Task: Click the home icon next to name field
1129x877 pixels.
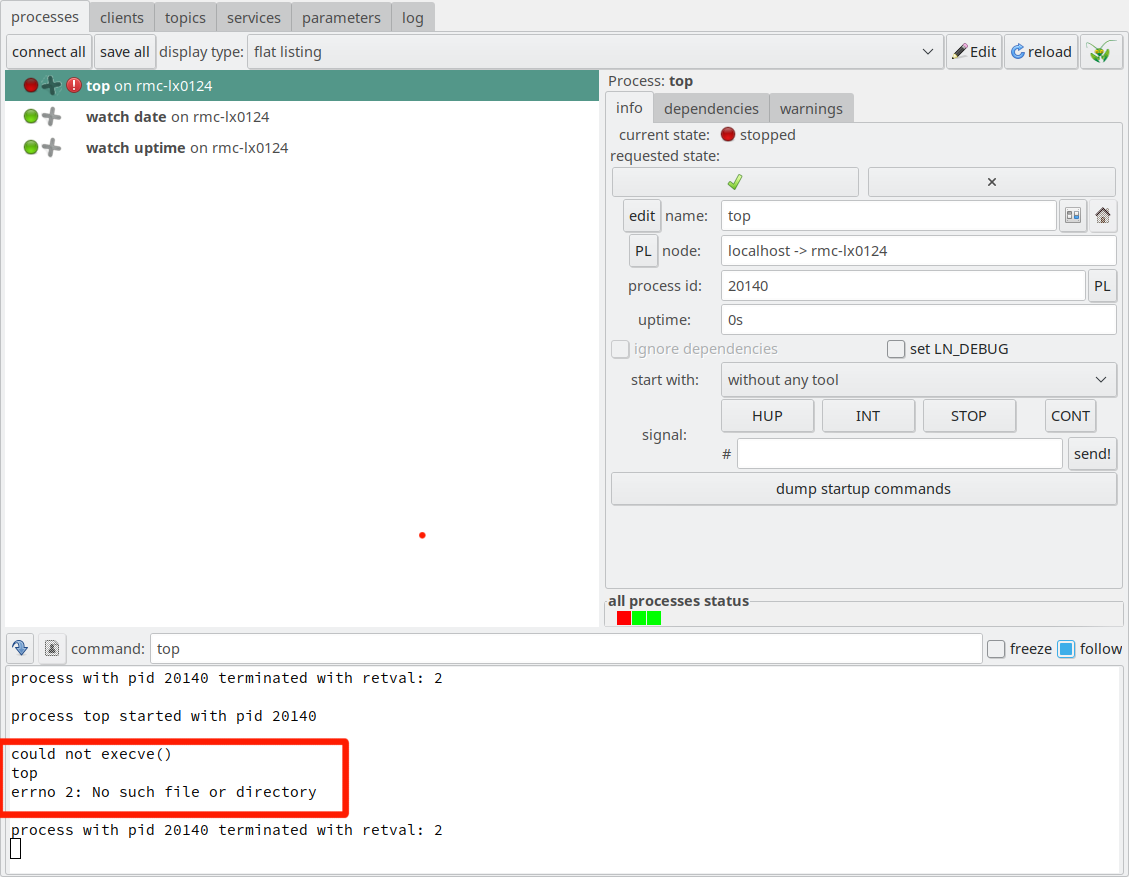Action: (x=1102, y=216)
